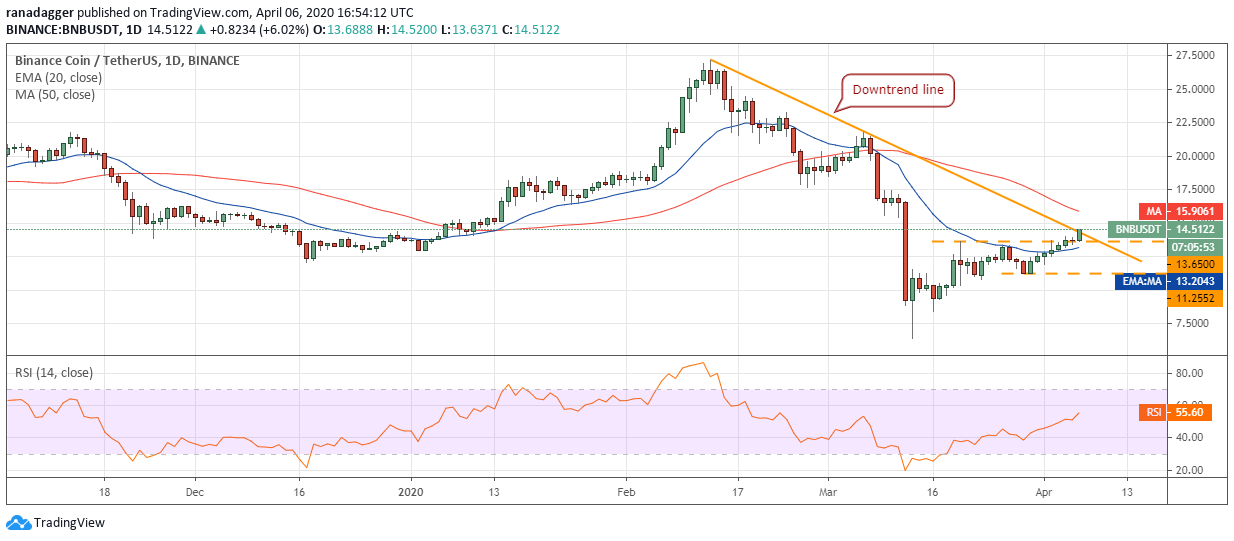Click the BNBUSDT price tag 14.5122
The image size is (1234, 541).
(x=1194, y=229)
